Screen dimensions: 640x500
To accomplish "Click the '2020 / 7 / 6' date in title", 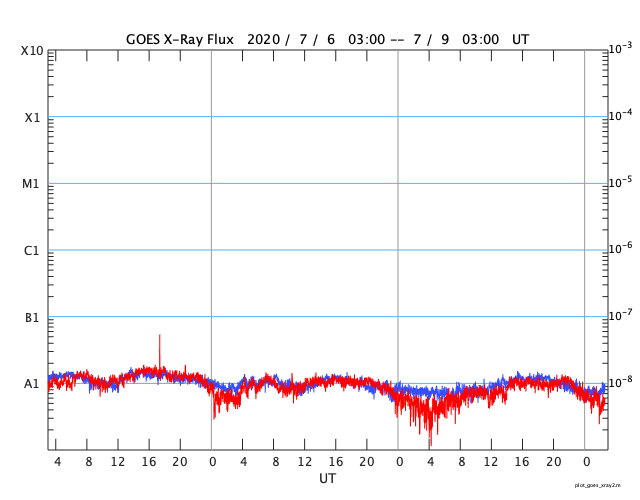I will (x=291, y=40).
